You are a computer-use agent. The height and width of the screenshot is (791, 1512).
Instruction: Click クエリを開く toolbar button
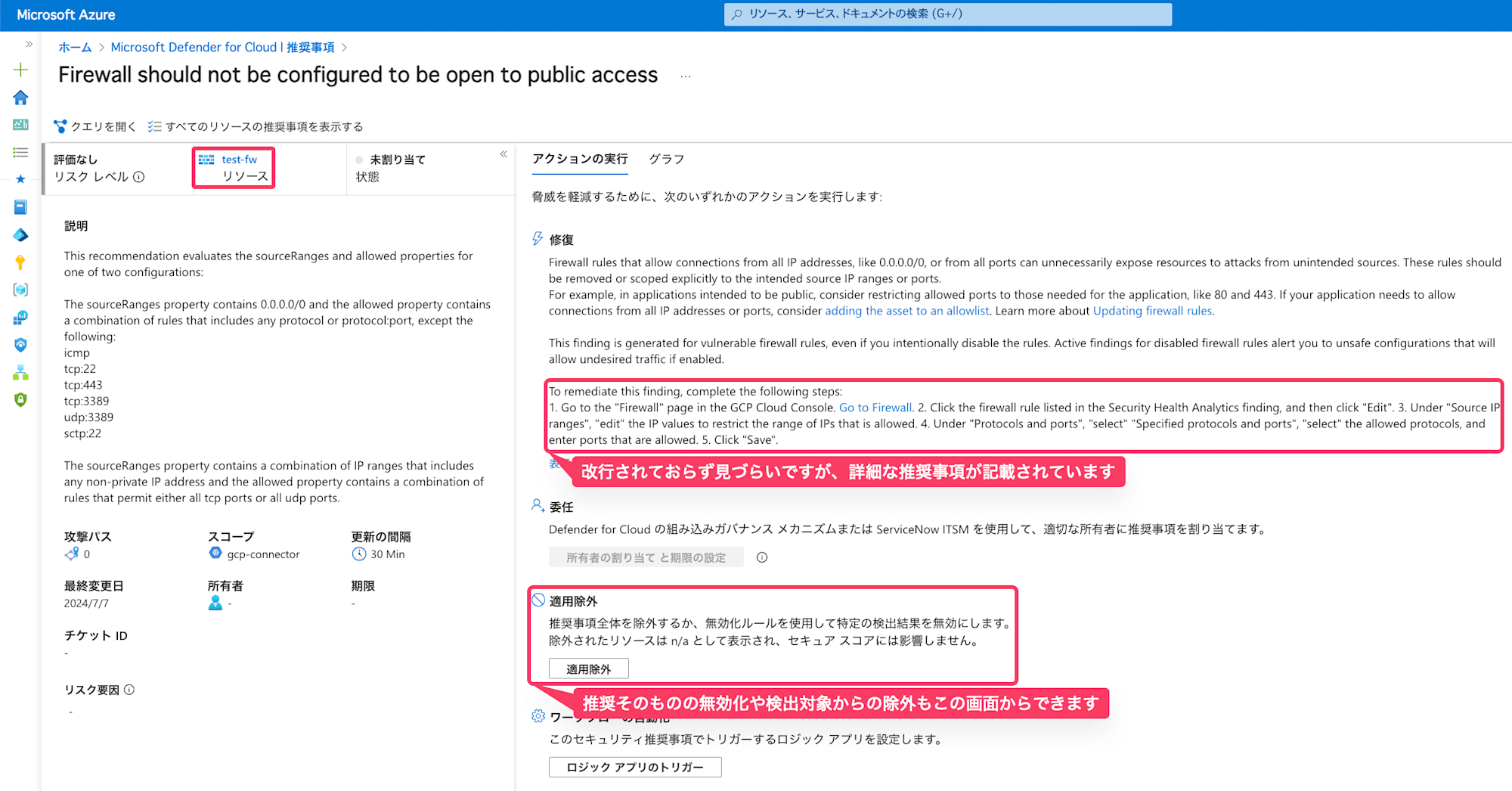point(95,126)
